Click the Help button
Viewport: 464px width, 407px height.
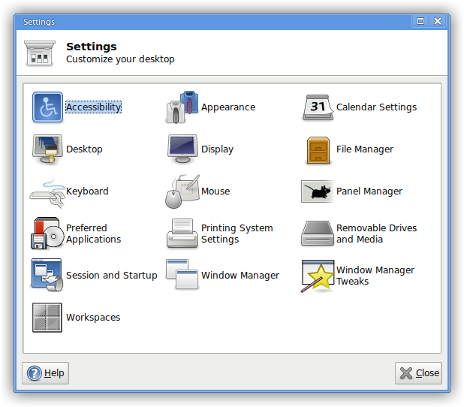[46, 373]
